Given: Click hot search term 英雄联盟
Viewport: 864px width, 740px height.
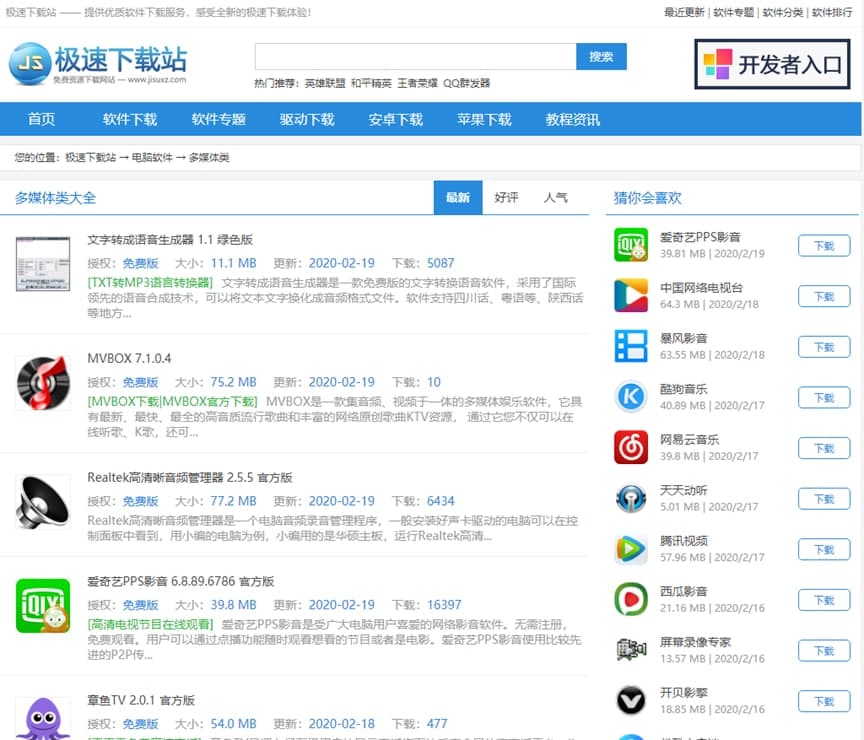Looking at the screenshot, I should pyautogui.click(x=325, y=83).
